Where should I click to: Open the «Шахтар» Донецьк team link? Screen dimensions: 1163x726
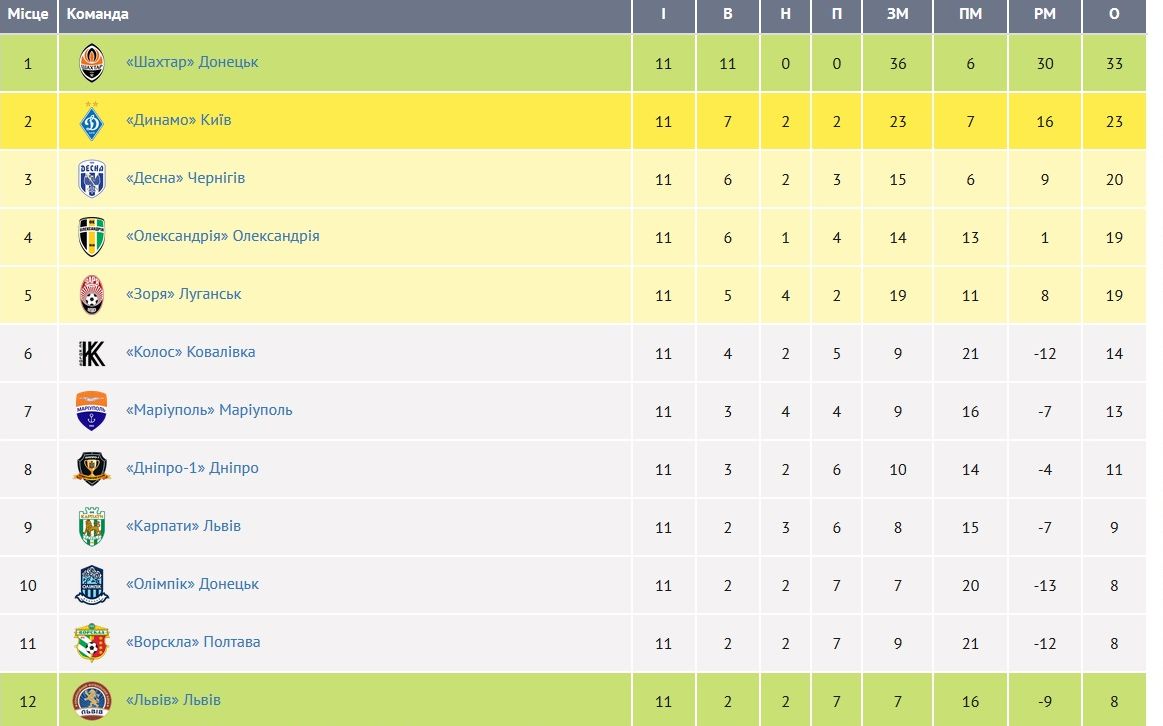192,62
